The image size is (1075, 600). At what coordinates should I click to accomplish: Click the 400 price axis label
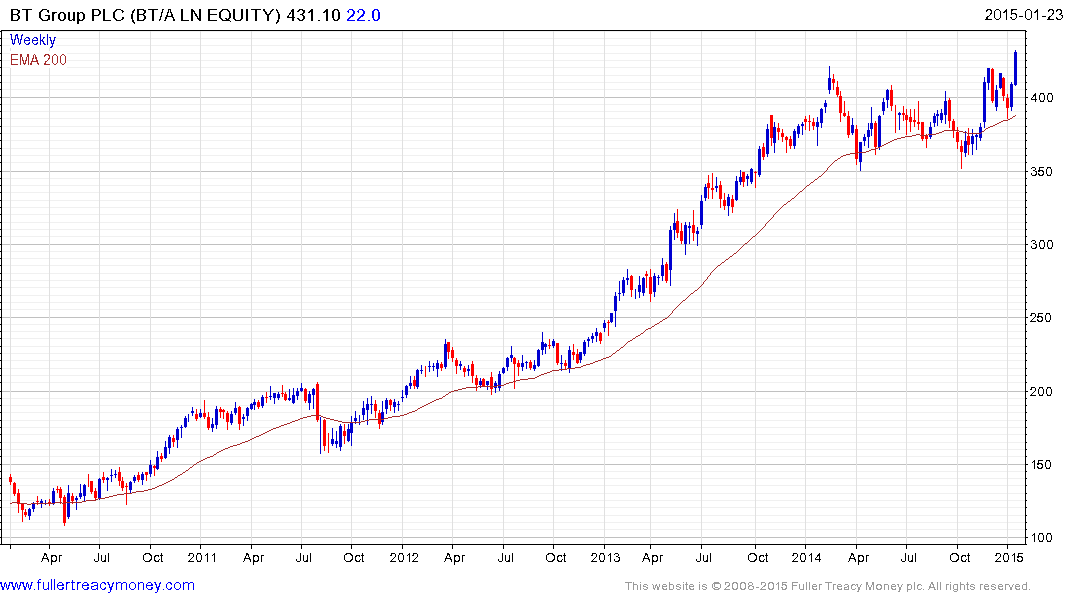(1041, 98)
